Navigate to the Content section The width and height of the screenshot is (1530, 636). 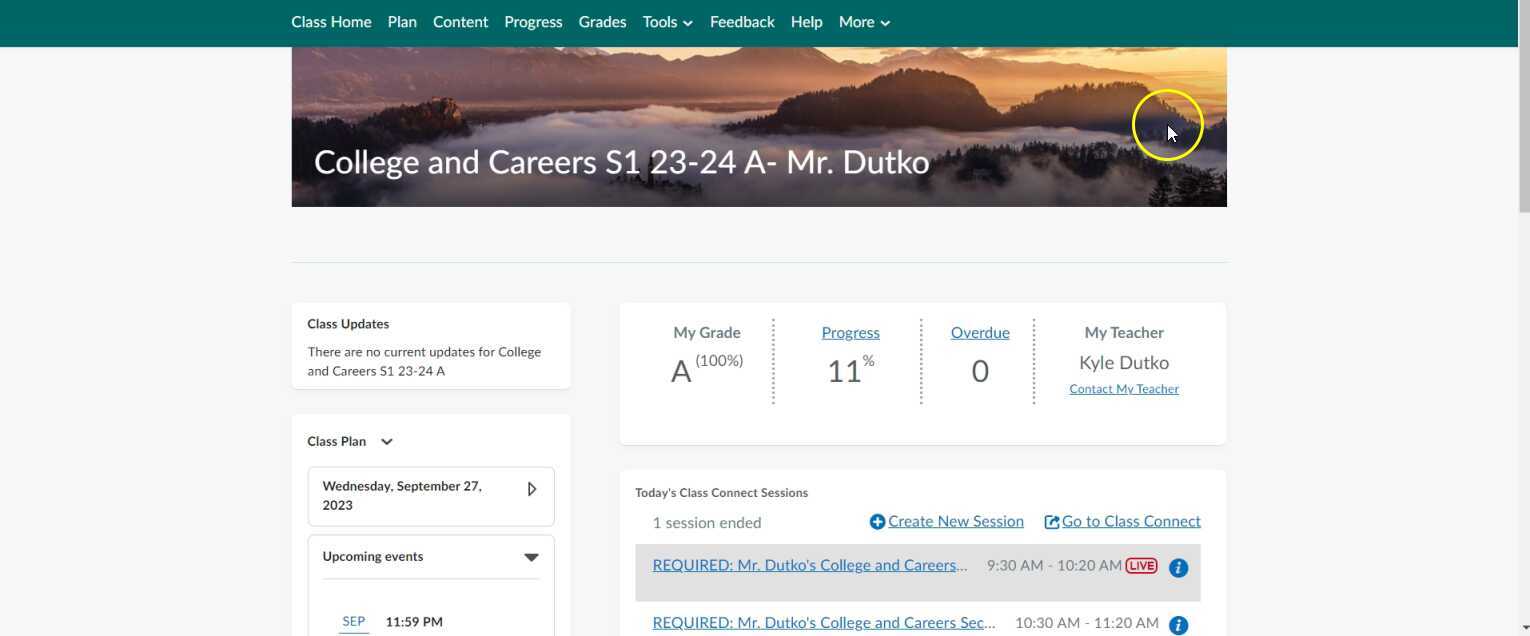pyautogui.click(x=460, y=21)
